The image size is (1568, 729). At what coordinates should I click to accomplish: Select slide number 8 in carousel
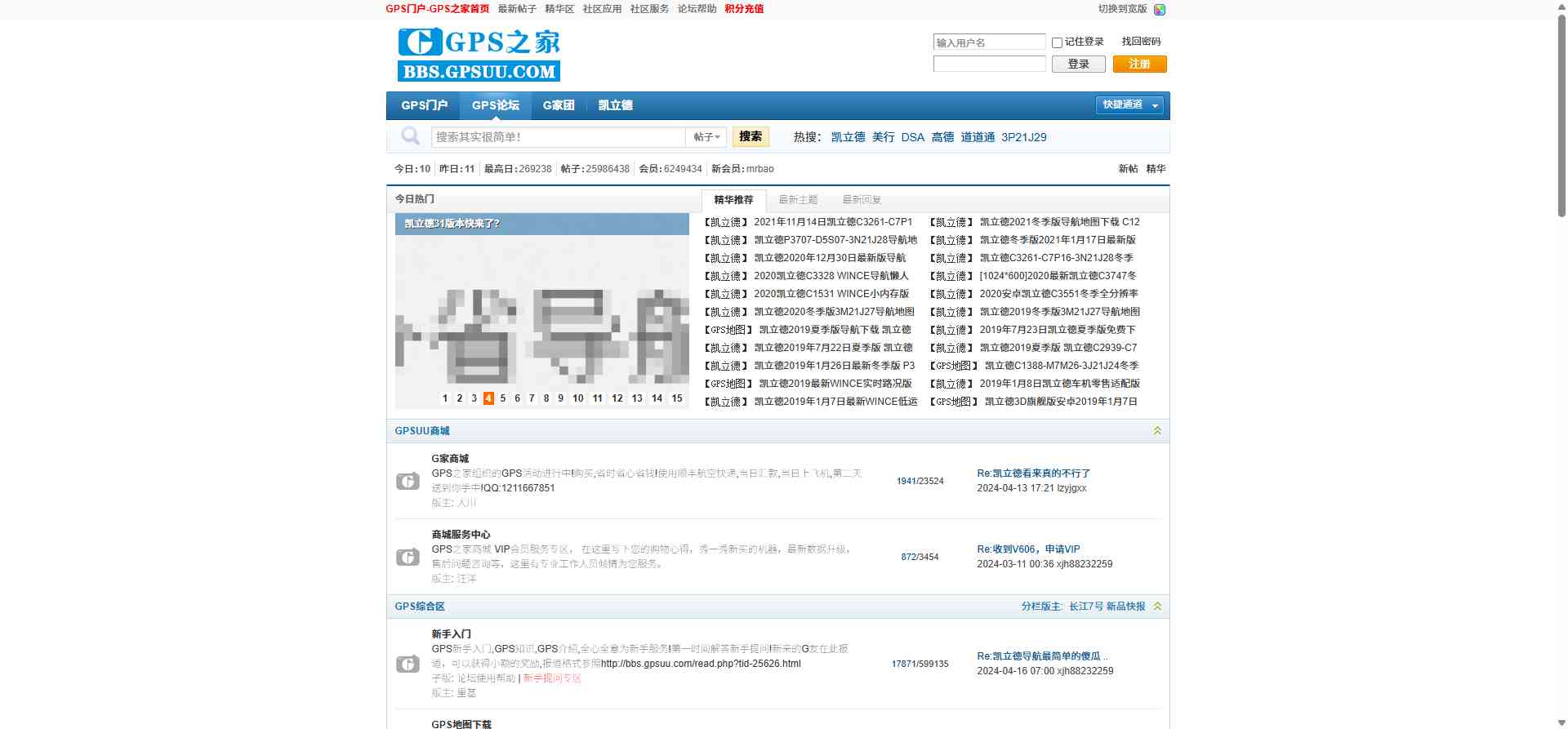click(x=546, y=398)
